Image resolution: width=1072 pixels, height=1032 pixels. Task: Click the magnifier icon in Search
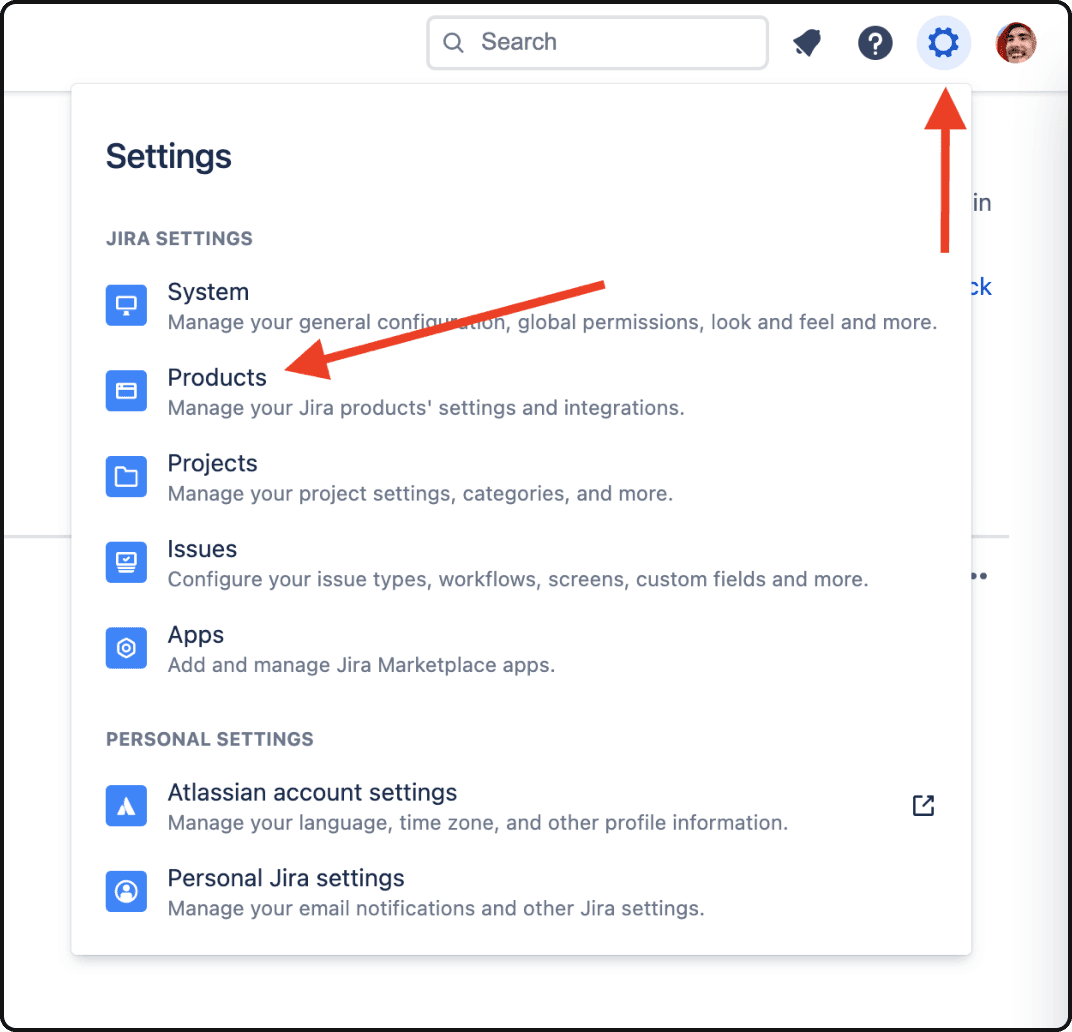453,43
